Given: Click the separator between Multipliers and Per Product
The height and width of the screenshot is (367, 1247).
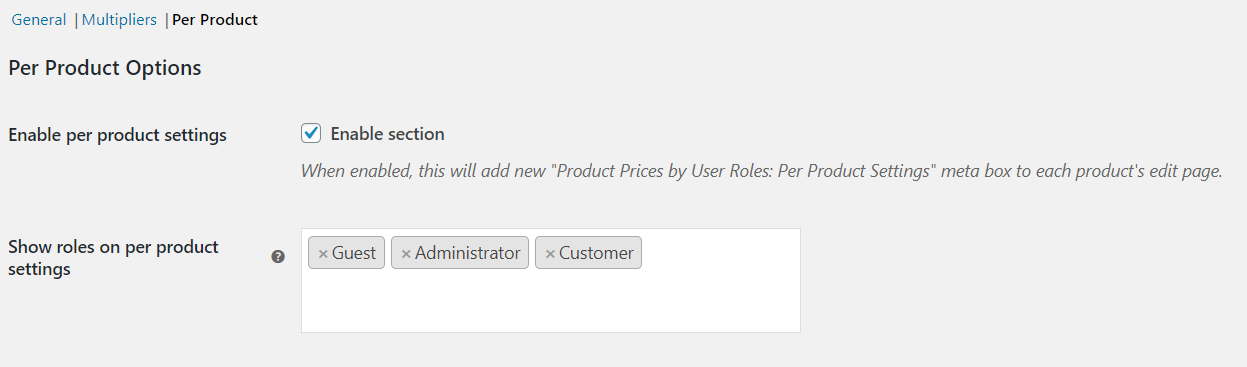Looking at the screenshot, I should pos(167,20).
